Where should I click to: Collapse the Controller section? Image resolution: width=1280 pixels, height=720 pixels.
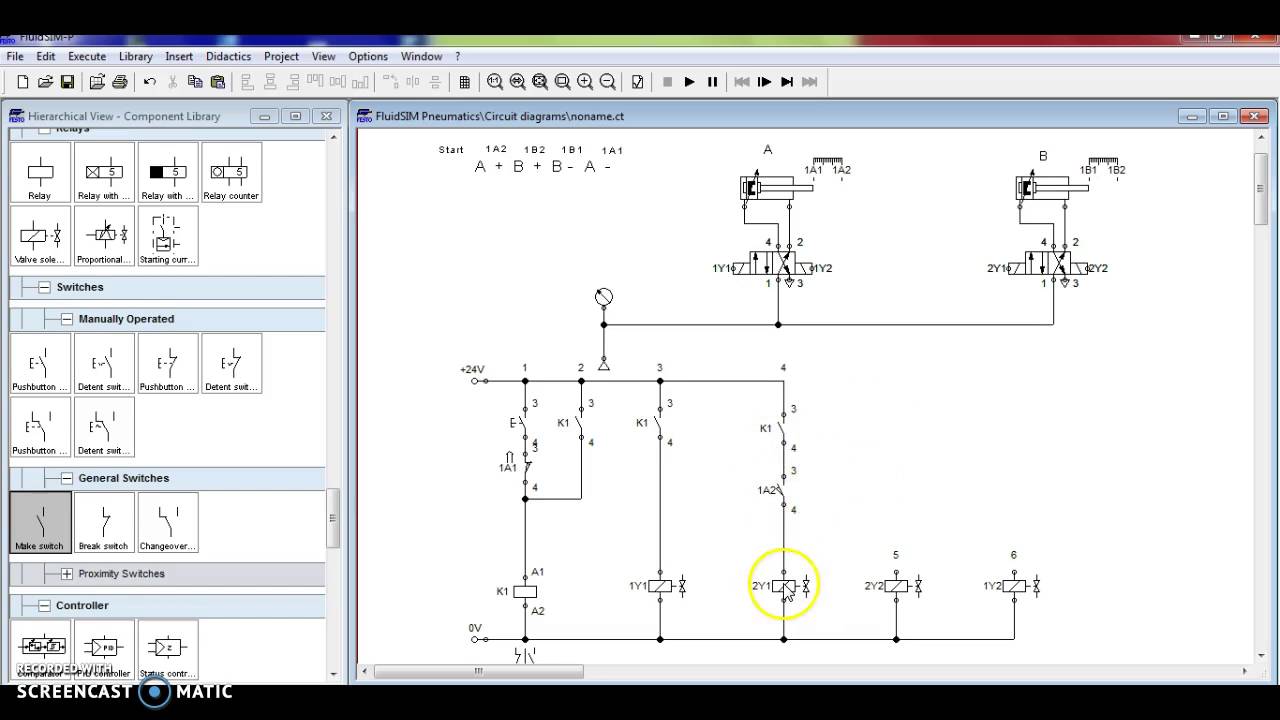(44, 606)
